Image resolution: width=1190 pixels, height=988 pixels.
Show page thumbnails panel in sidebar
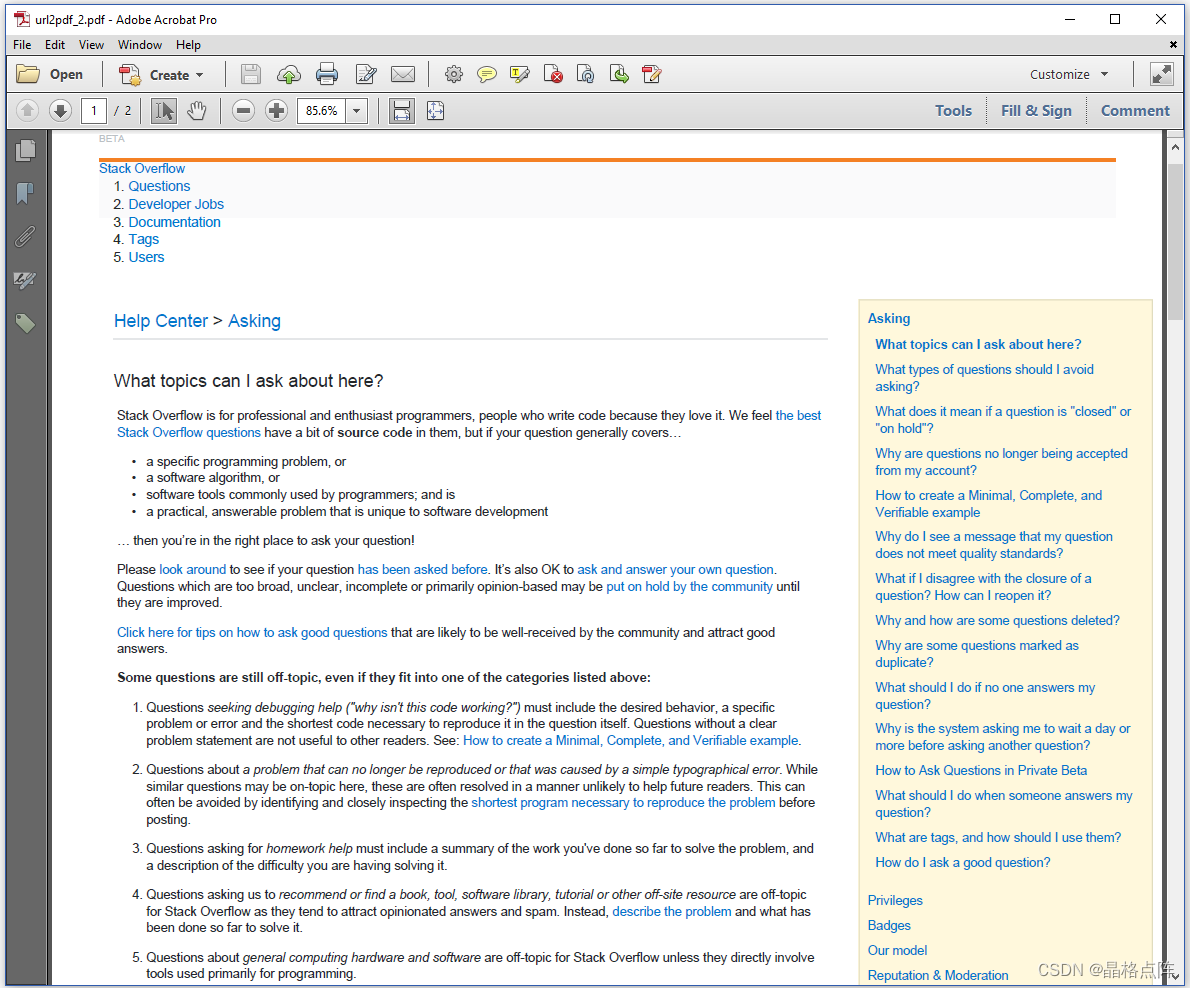[x=25, y=151]
